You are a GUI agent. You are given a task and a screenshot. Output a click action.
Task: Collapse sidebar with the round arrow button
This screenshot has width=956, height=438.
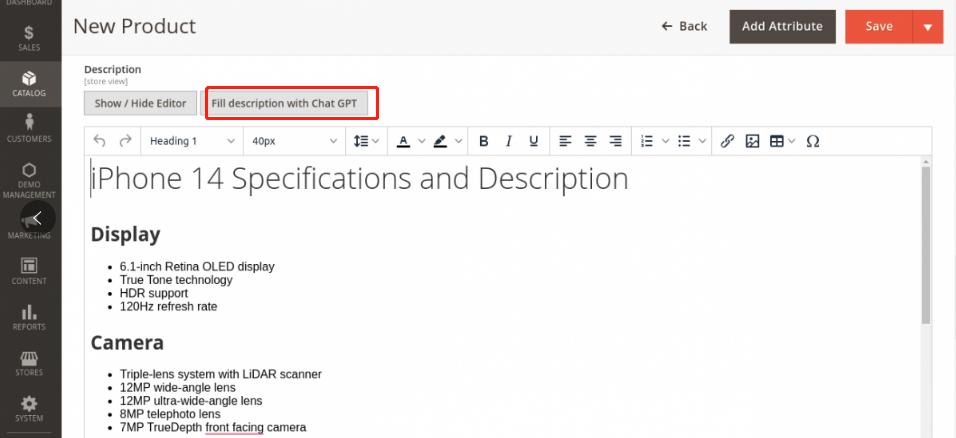pyautogui.click(x=38, y=218)
